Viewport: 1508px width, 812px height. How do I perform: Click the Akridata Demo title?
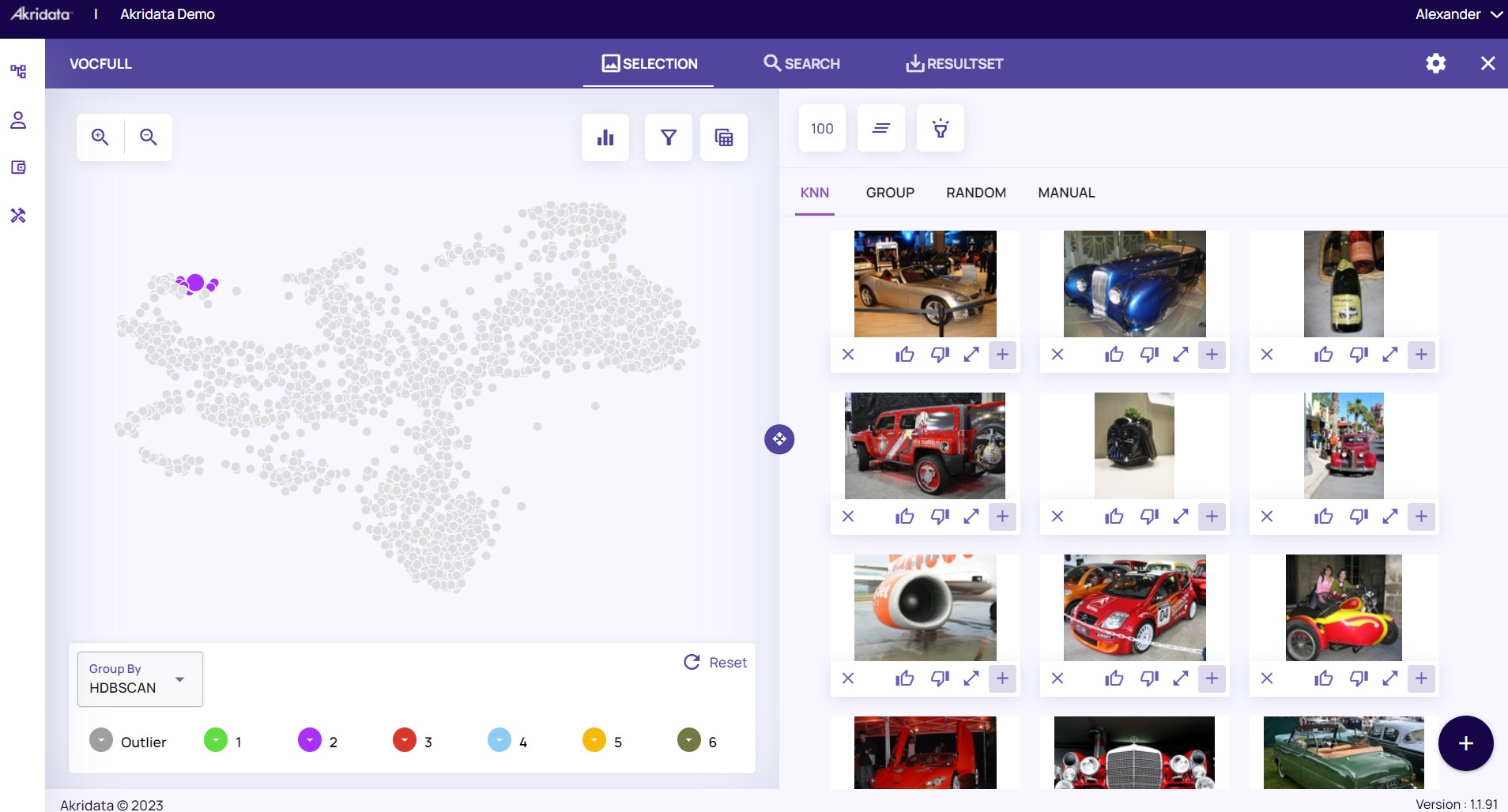(168, 14)
